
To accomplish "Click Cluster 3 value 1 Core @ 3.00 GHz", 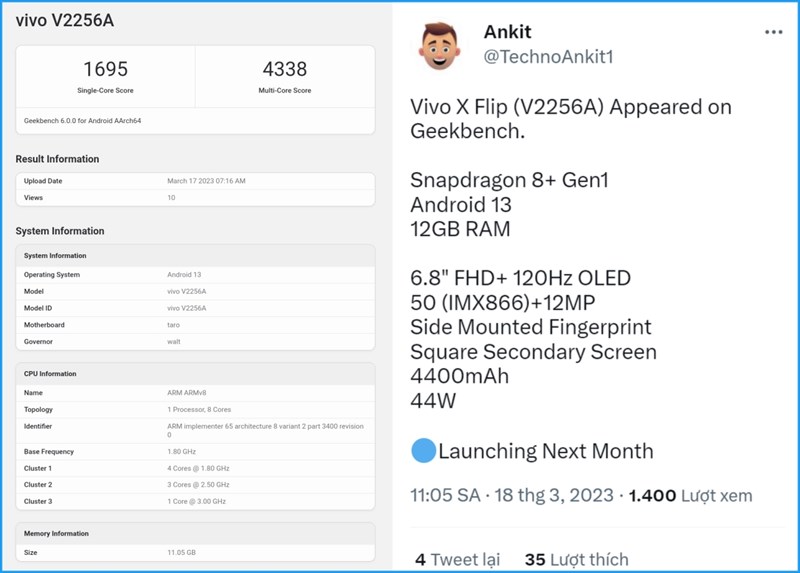I will click(x=196, y=502).
